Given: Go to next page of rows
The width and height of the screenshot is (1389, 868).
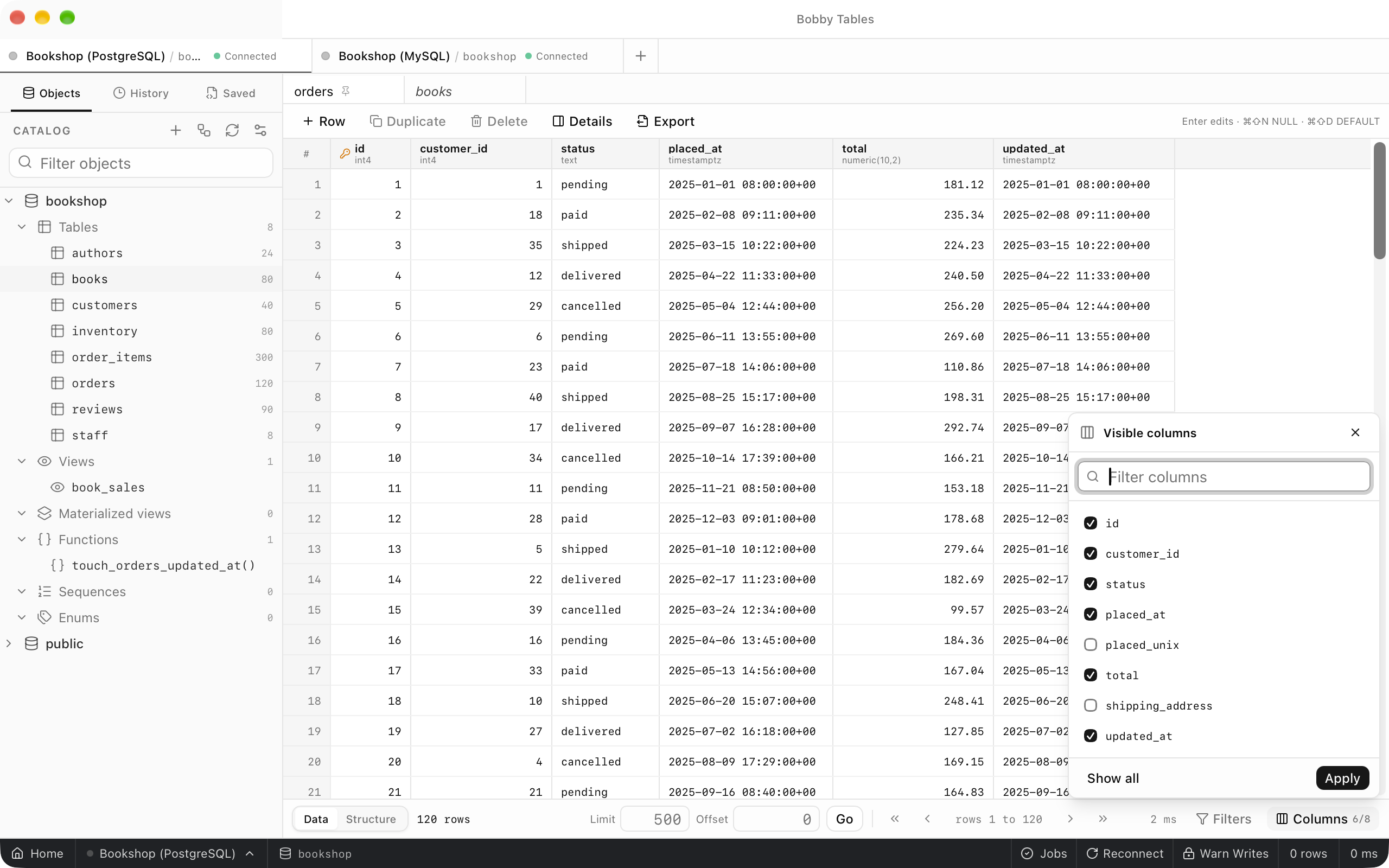Looking at the screenshot, I should point(1071,819).
